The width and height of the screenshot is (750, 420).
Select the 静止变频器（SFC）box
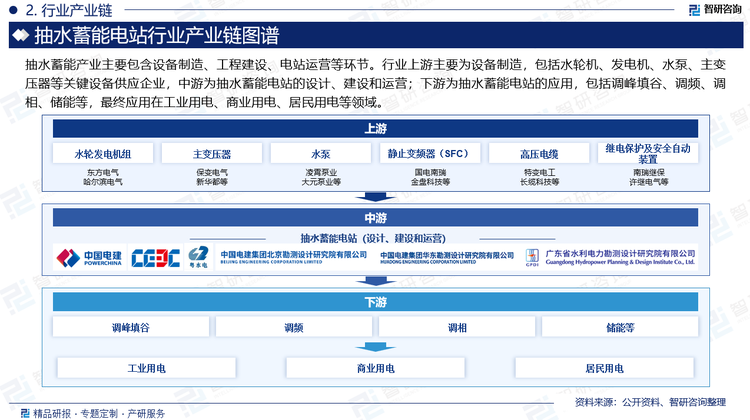(x=430, y=154)
